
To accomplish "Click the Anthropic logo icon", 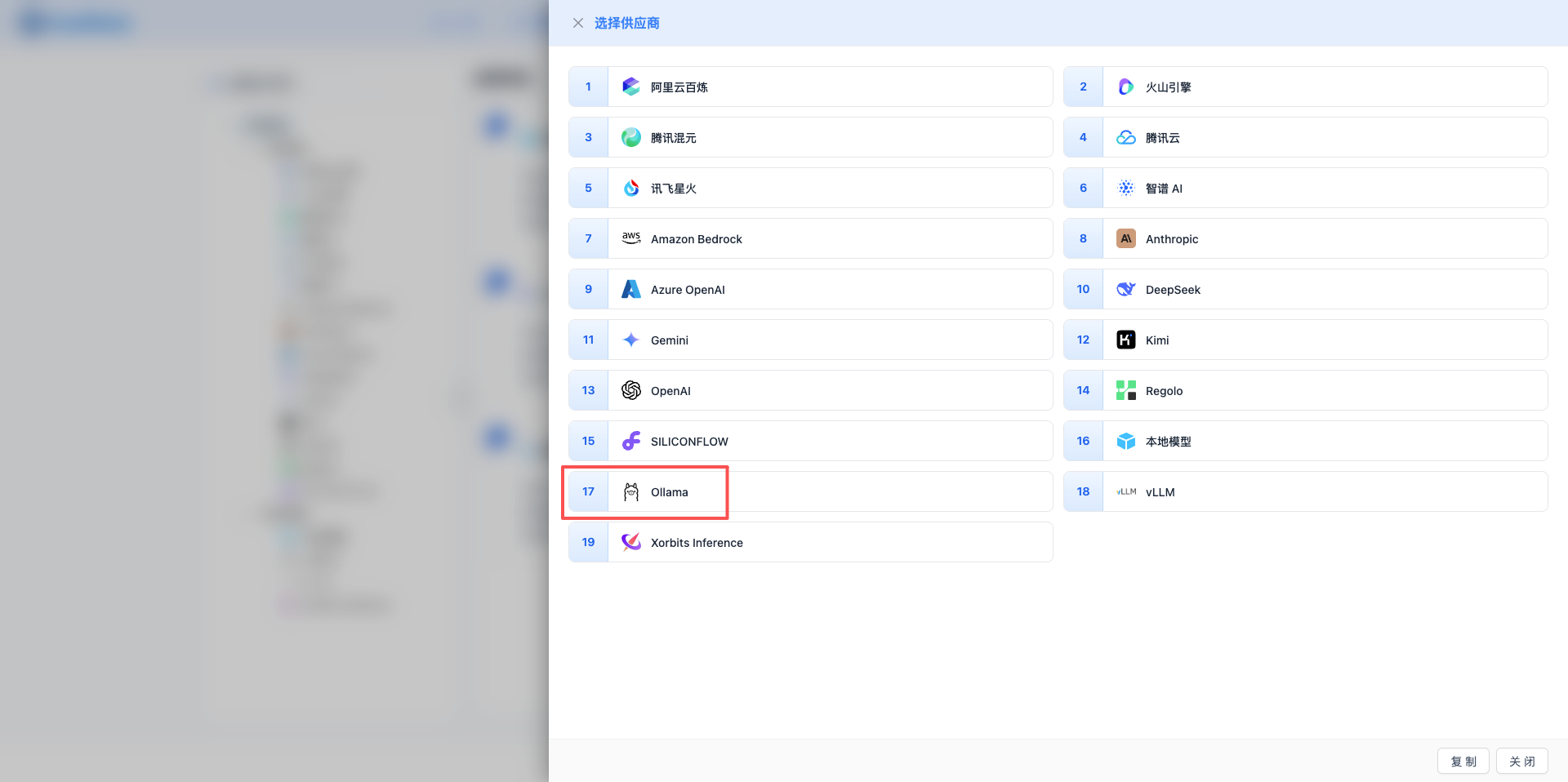I will pyautogui.click(x=1125, y=238).
